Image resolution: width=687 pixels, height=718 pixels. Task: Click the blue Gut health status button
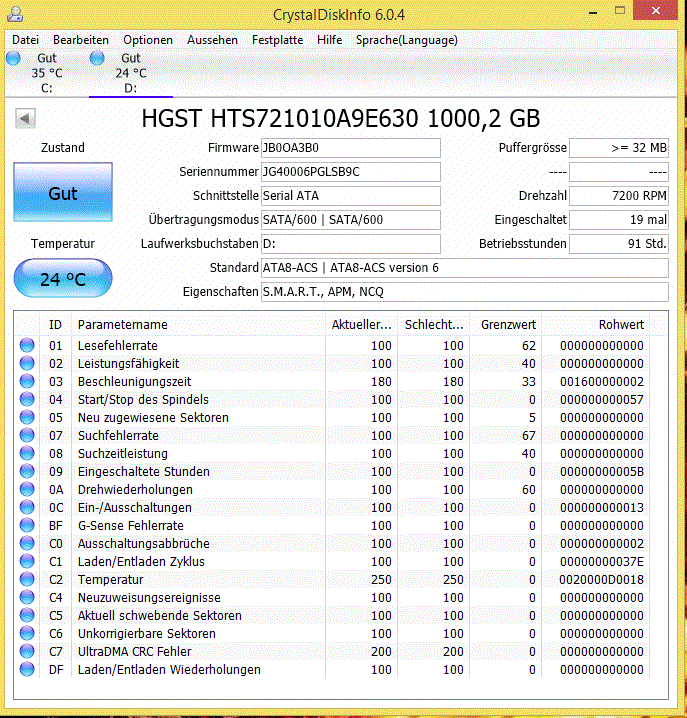coord(63,193)
